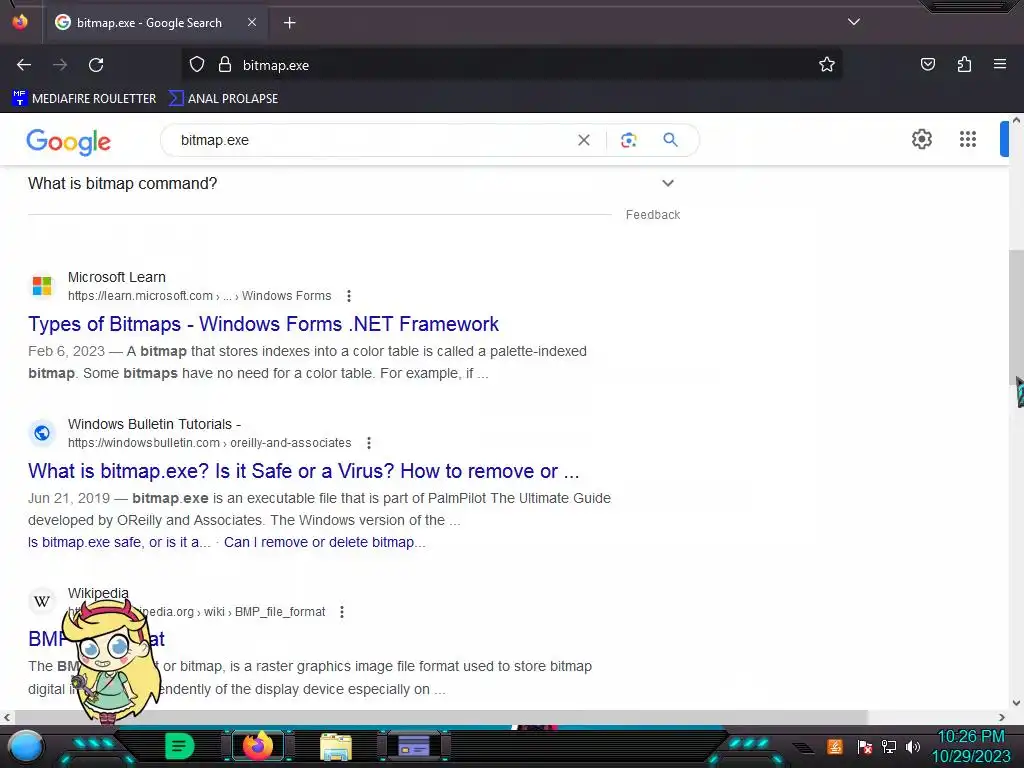The width and height of the screenshot is (1024, 768).
Task: Click the forward navigation arrow
Action: coord(60,65)
